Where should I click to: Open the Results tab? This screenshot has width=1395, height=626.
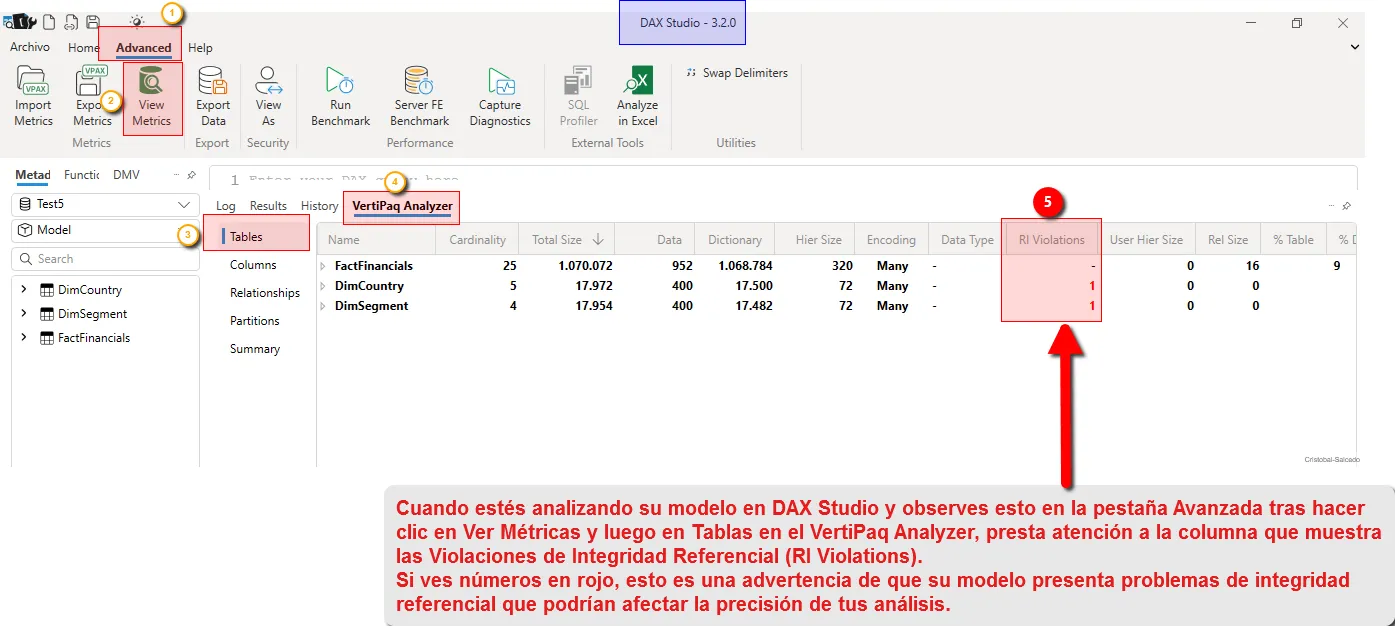pos(268,206)
